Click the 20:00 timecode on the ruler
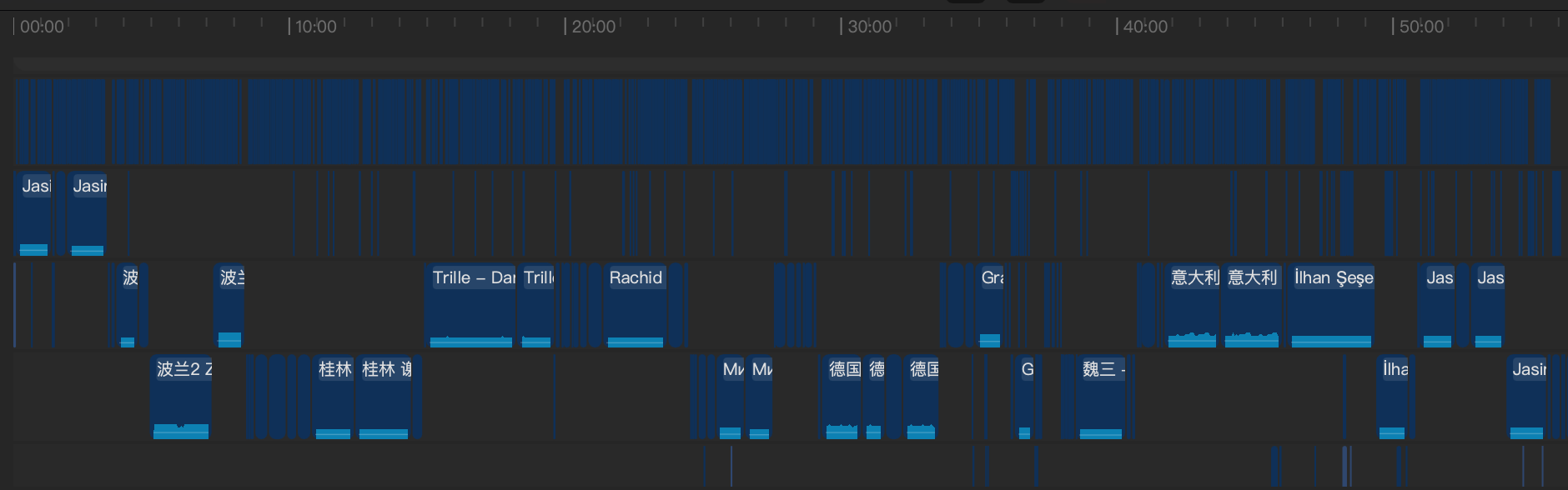The width and height of the screenshot is (1568, 490). 592,27
